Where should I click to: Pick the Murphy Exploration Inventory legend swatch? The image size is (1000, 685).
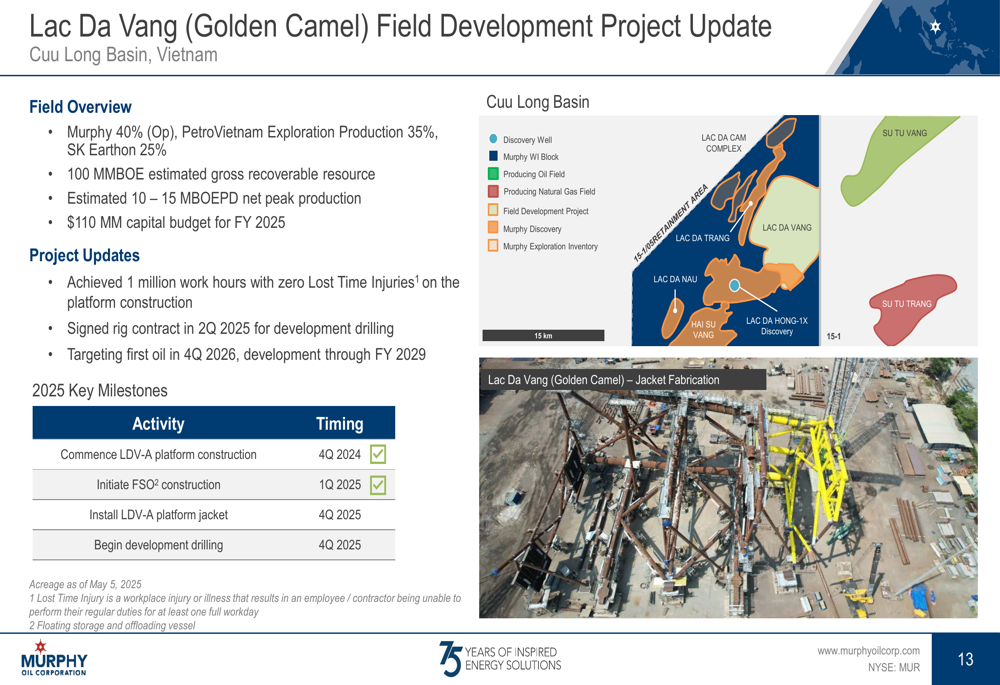pyautogui.click(x=493, y=246)
